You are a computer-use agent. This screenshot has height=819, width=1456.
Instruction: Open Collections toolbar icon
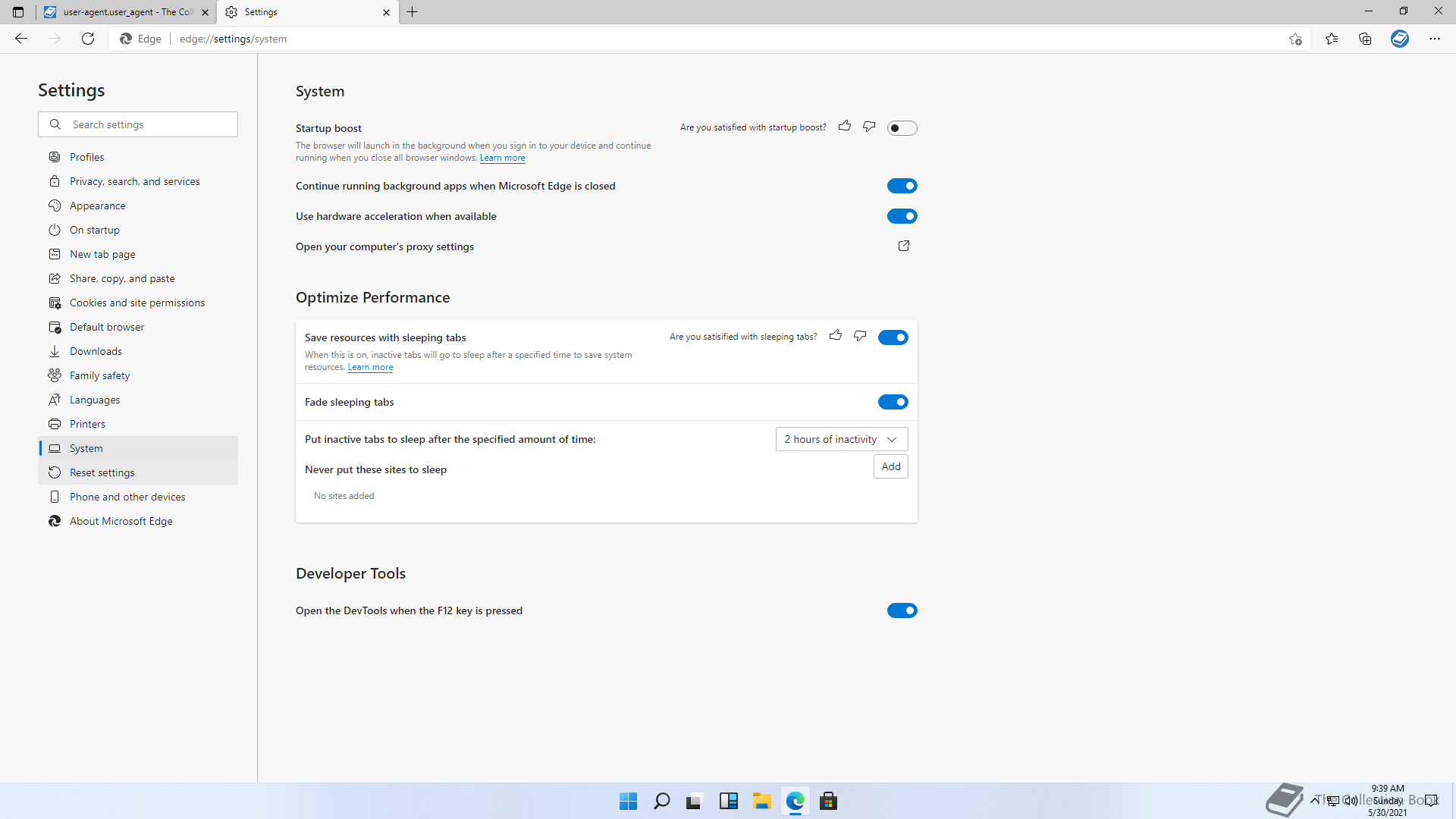pyautogui.click(x=1365, y=39)
